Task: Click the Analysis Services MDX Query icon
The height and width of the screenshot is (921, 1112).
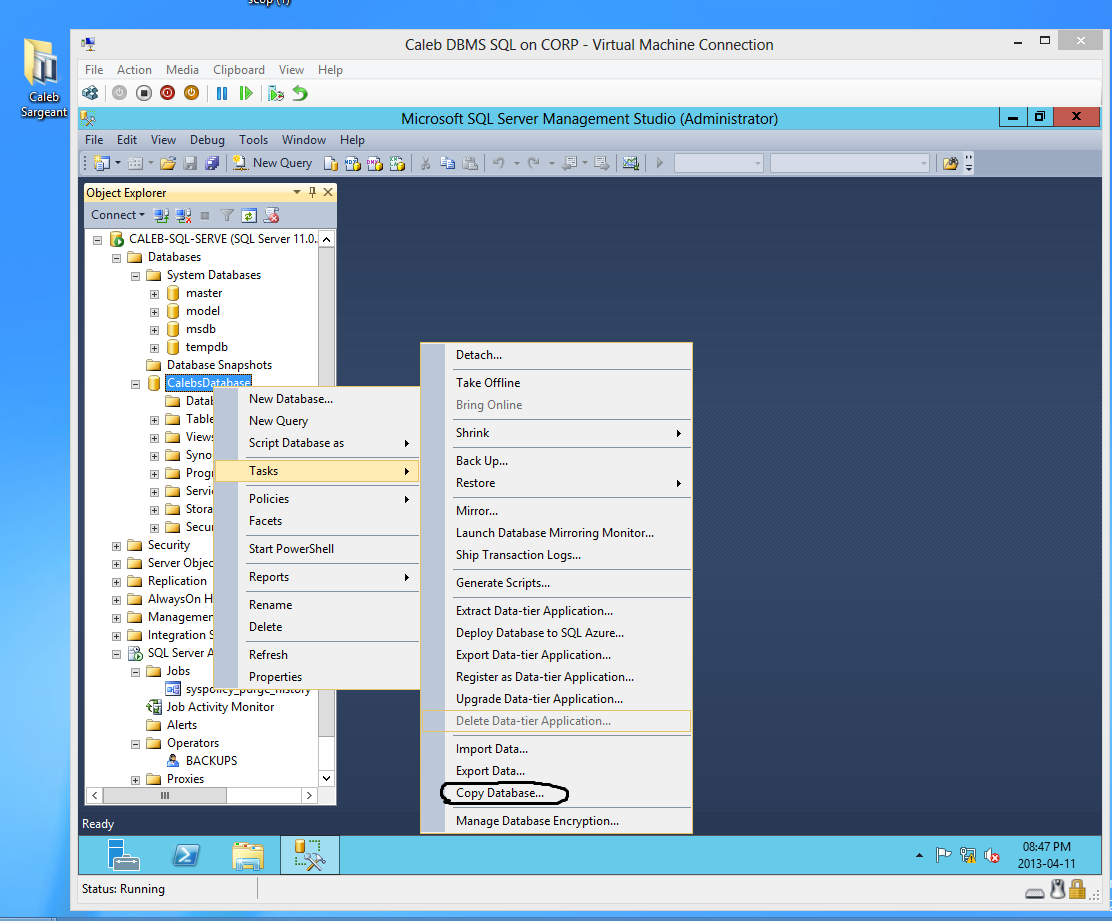Action: click(352, 163)
